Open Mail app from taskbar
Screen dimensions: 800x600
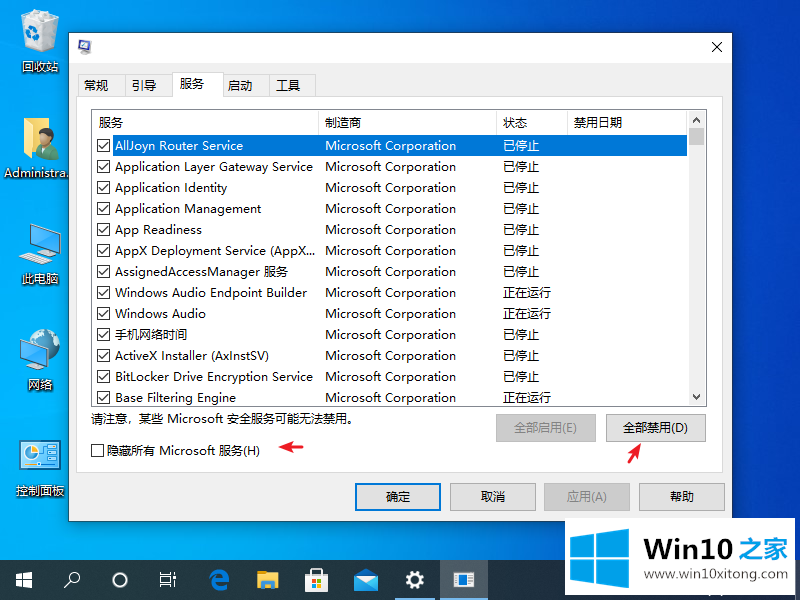(x=365, y=580)
